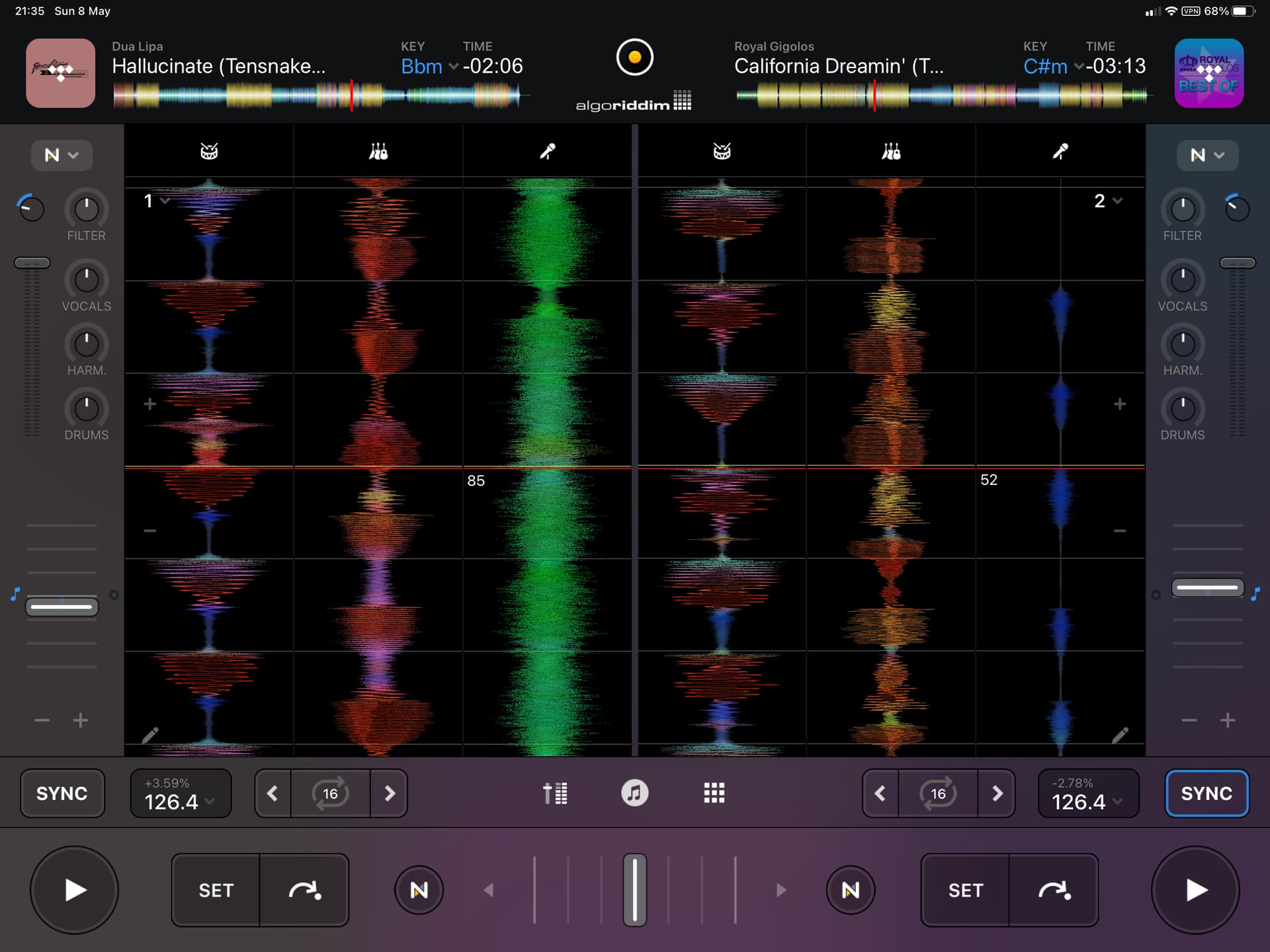Open the right deck tempo dropdown showing 126.4
This screenshot has height=952, width=1270.
[x=1088, y=793]
